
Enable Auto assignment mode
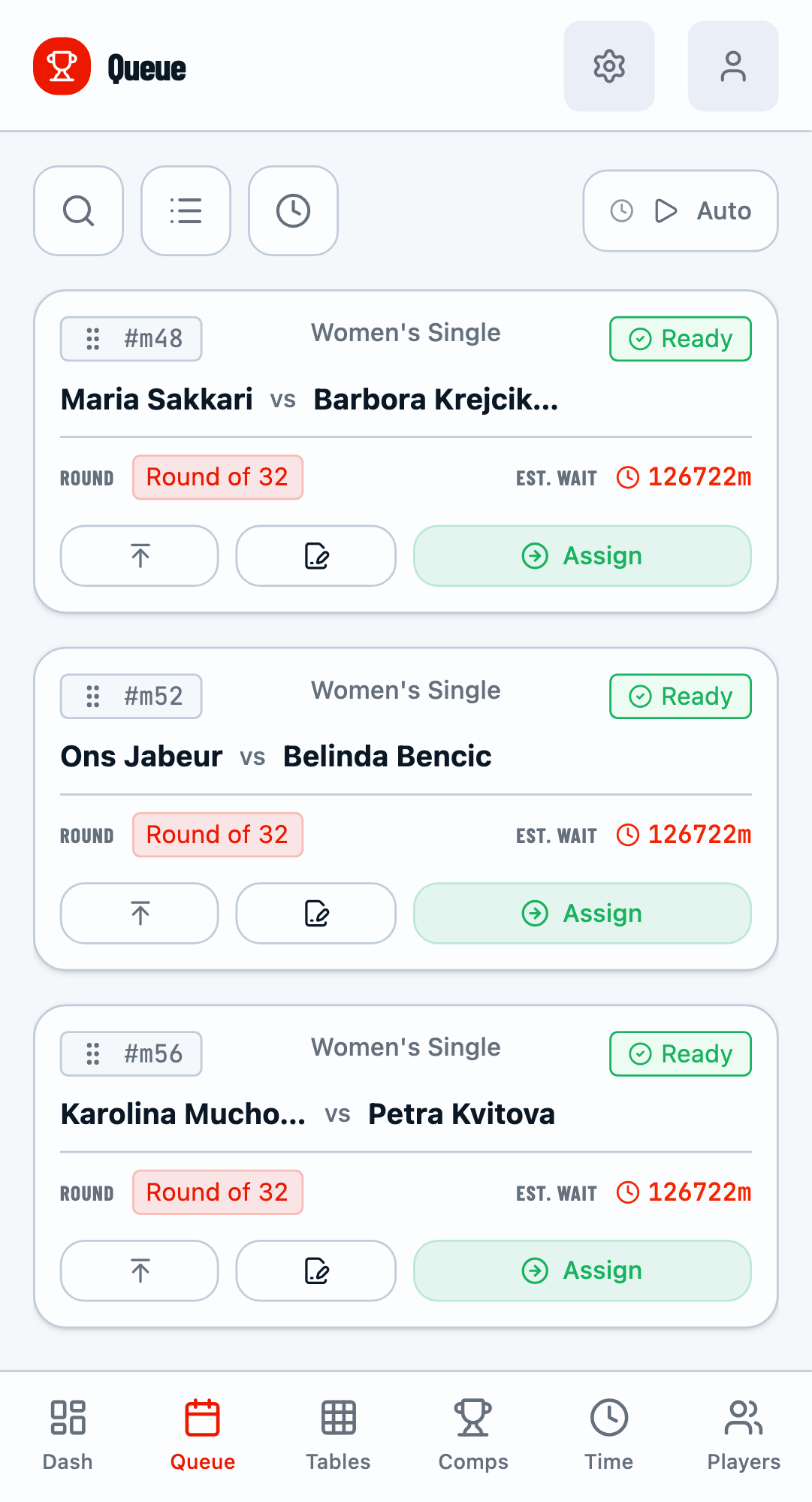click(679, 210)
